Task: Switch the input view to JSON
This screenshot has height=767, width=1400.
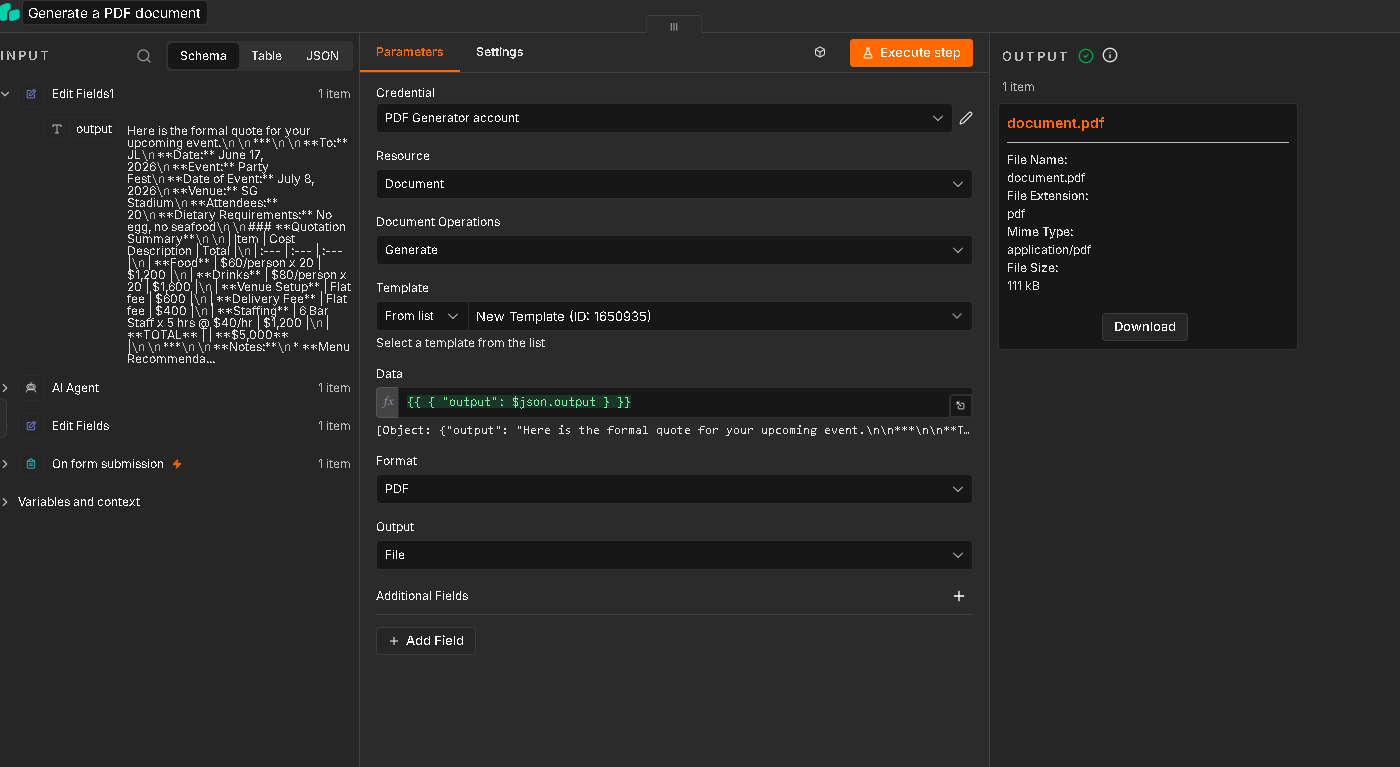Action: tap(322, 56)
